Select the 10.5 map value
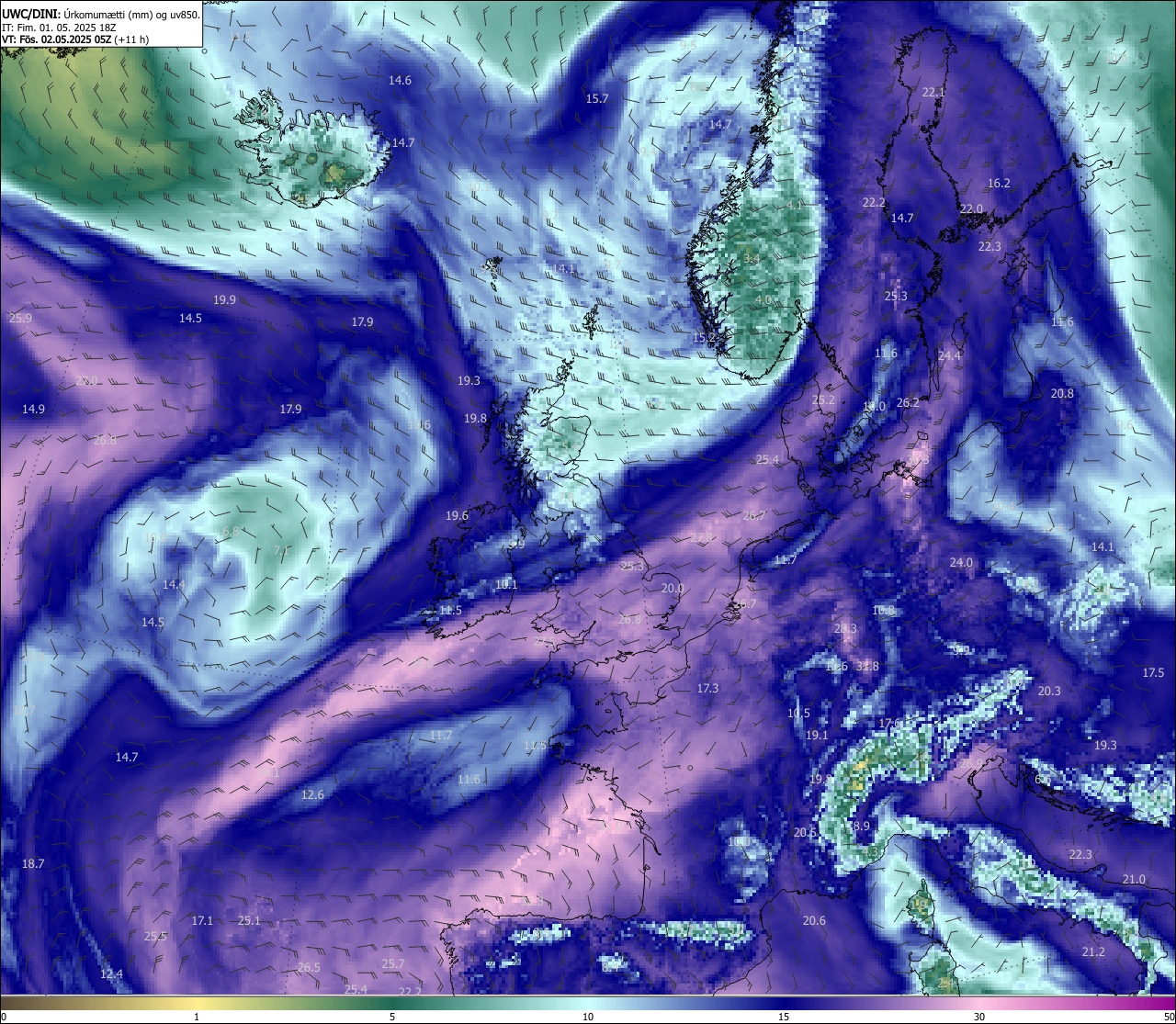 coord(798,714)
